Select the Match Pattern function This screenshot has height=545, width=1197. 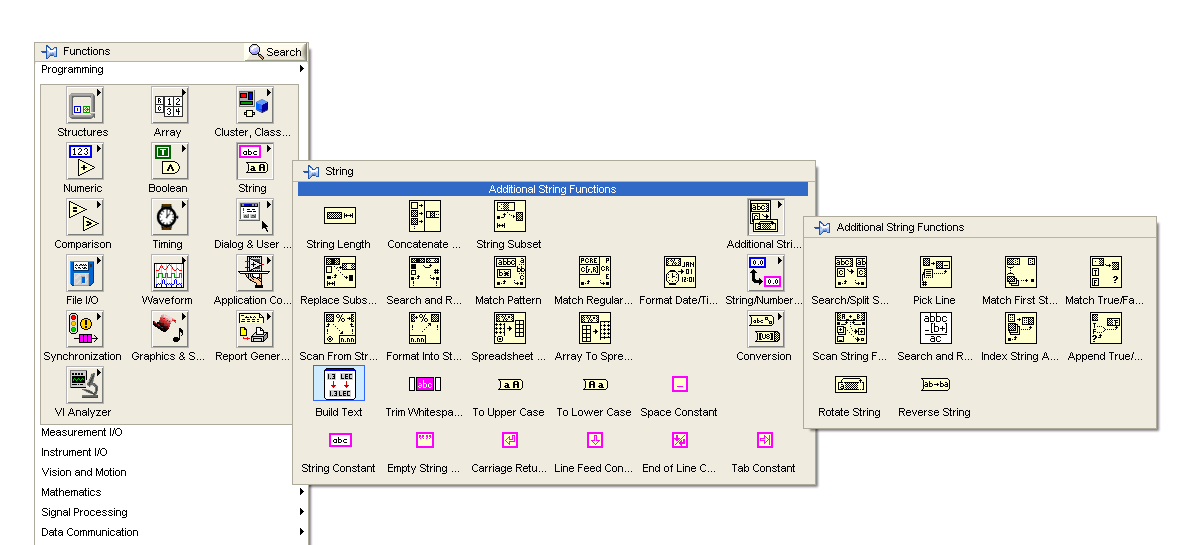coord(509,272)
